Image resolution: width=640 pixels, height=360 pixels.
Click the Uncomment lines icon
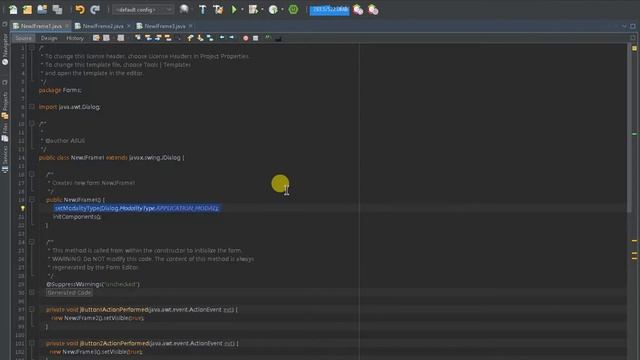pos(278,38)
